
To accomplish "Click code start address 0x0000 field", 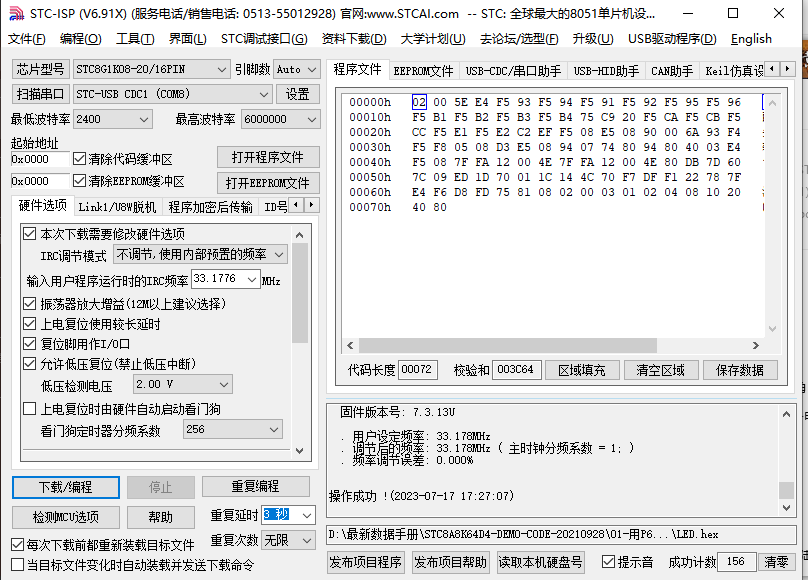I will (40, 159).
